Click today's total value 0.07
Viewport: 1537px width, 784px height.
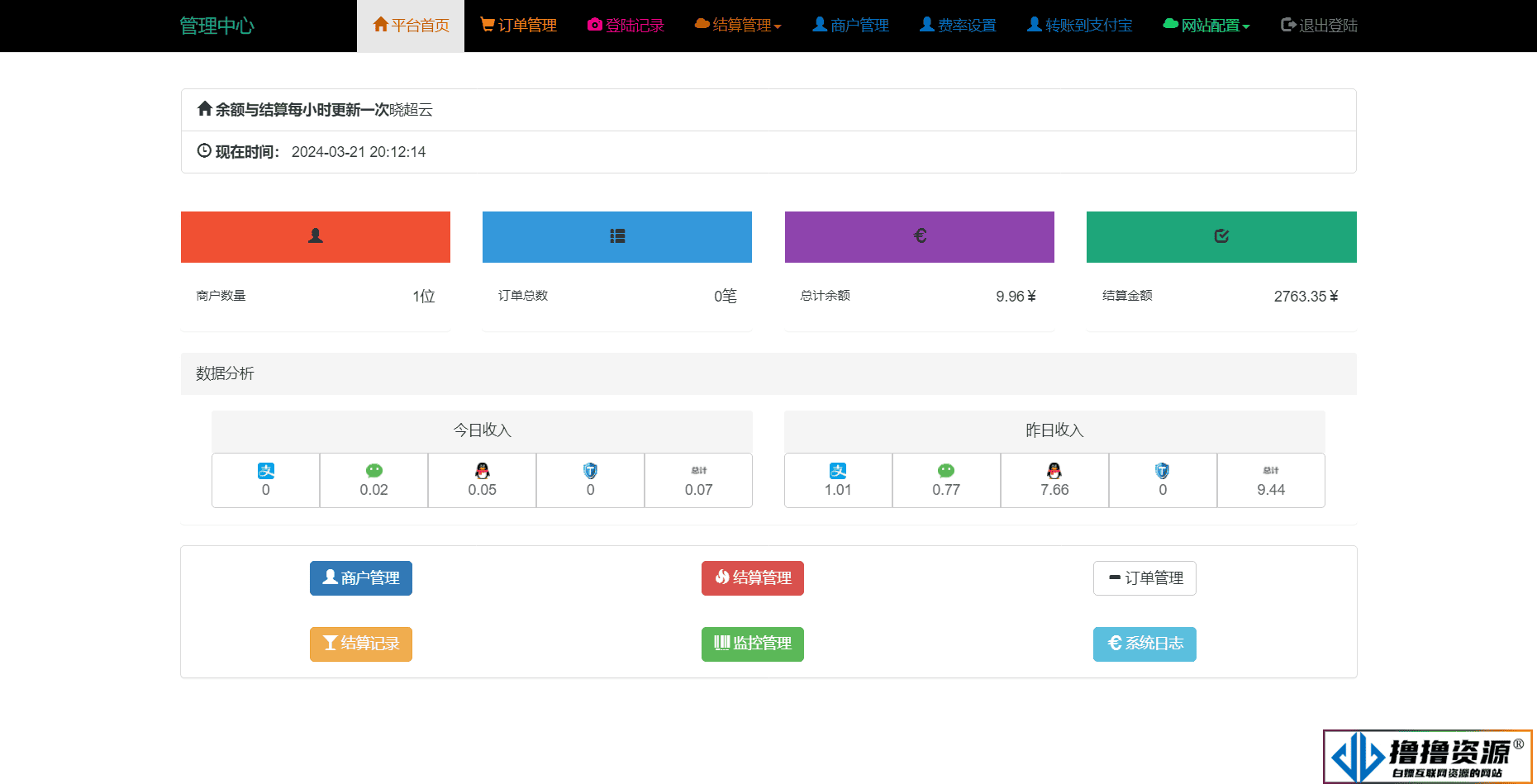[x=699, y=490]
